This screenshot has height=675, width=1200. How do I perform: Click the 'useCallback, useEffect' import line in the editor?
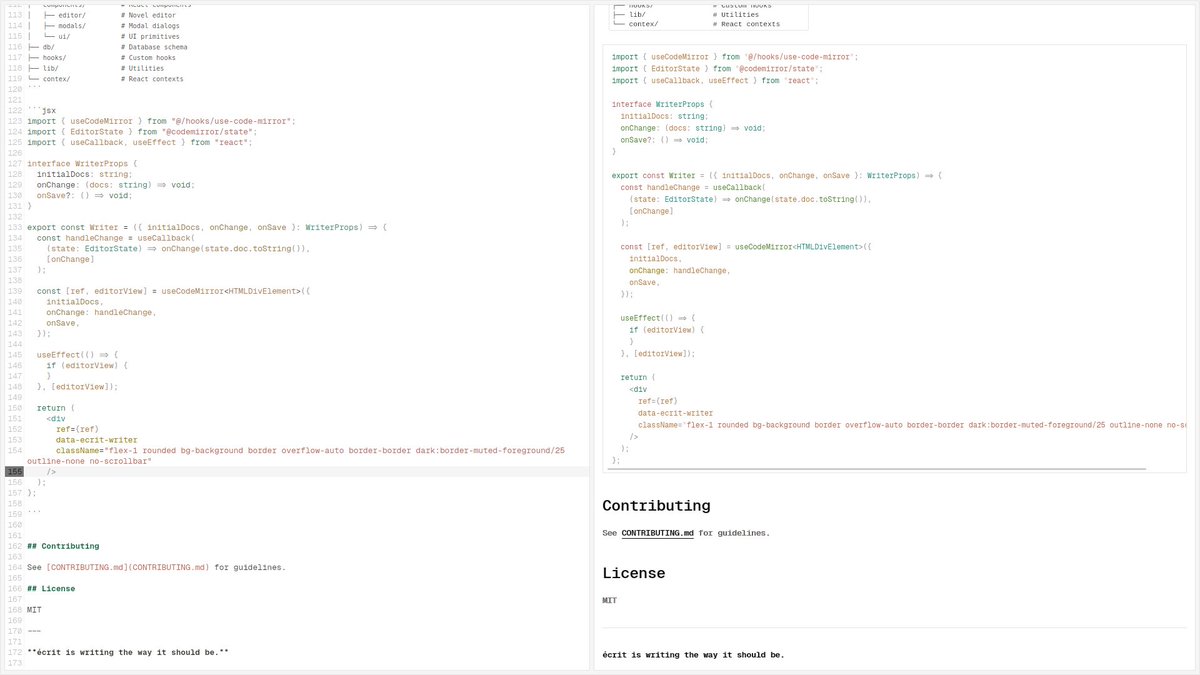pyautogui.click(x=139, y=142)
